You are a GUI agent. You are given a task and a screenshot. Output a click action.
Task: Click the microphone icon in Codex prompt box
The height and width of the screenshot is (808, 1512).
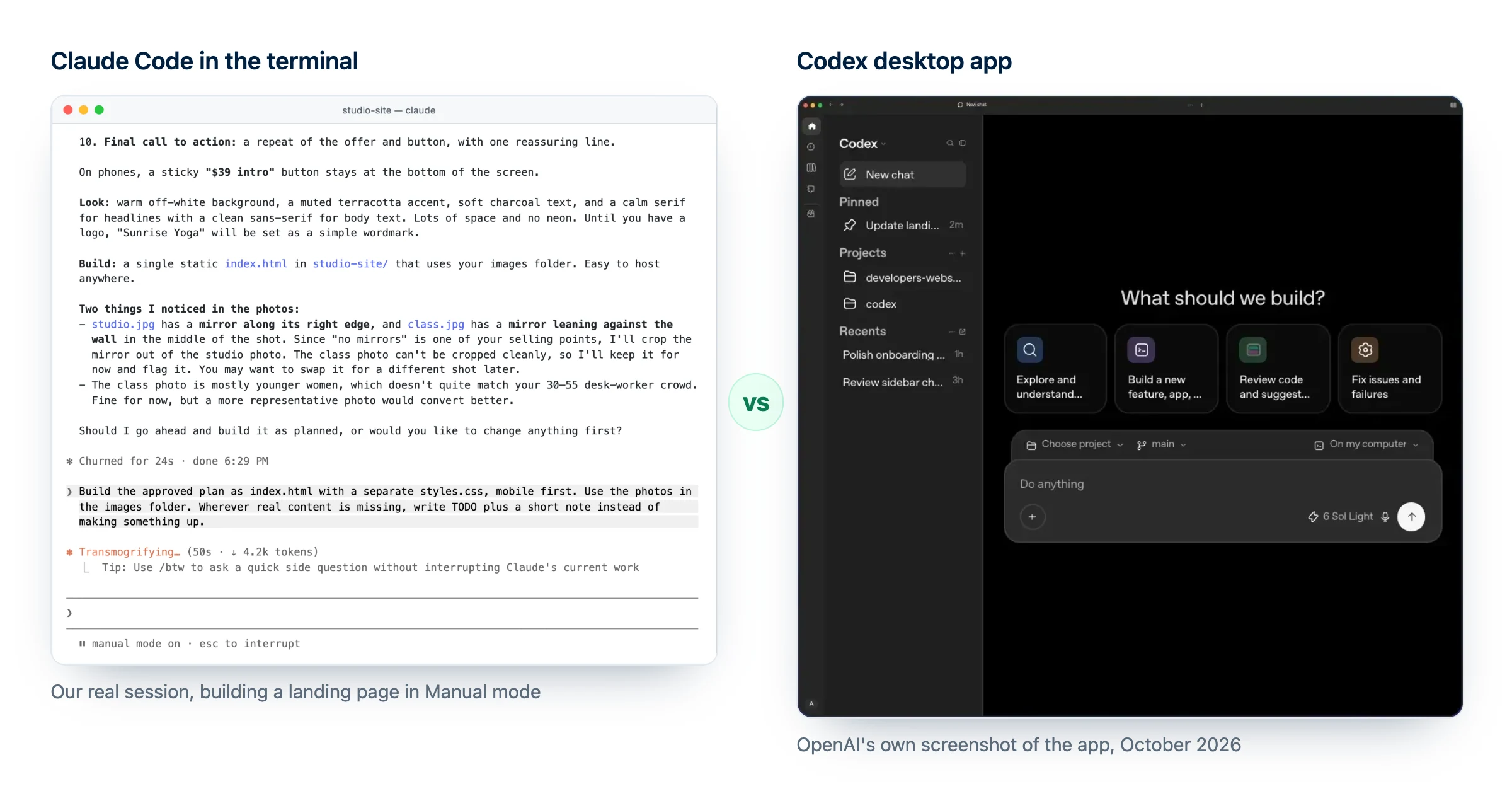pyautogui.click(x=1385, y=517)
